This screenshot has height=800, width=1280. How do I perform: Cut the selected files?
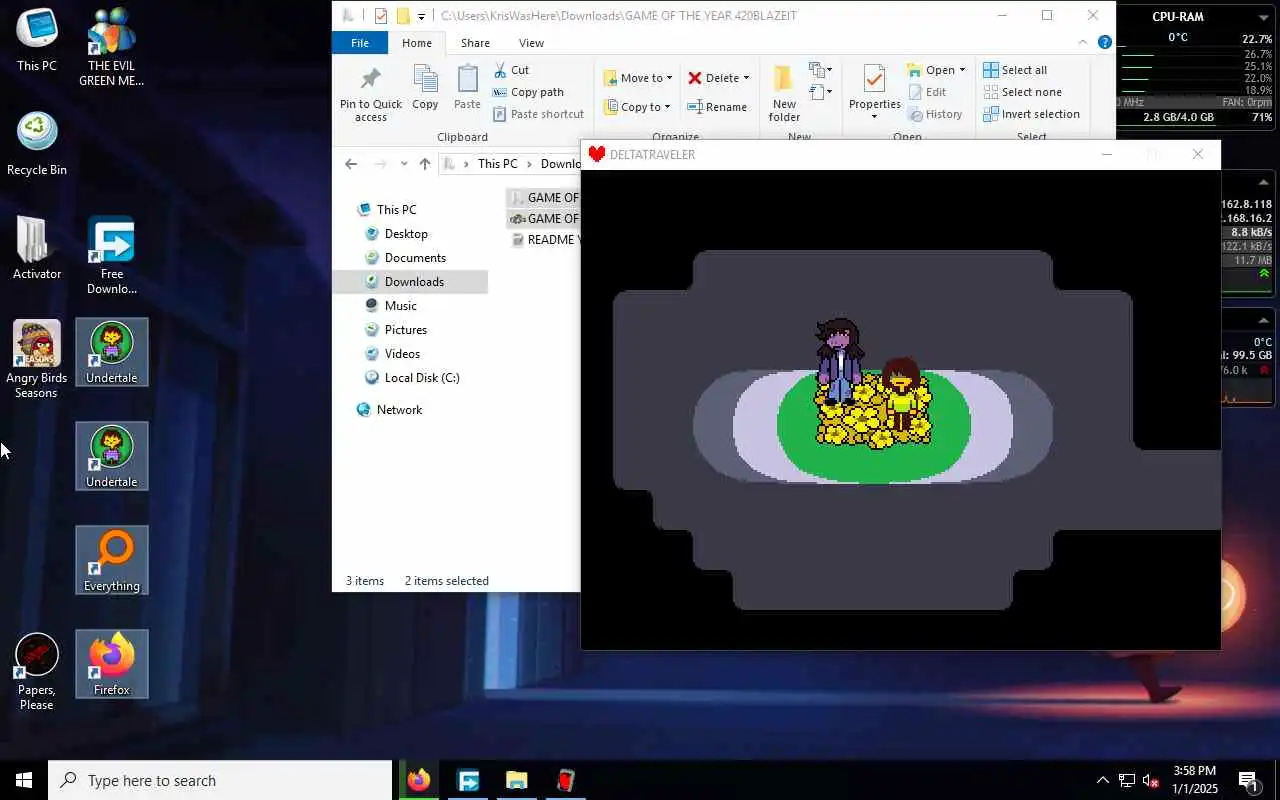coord(511,70)
